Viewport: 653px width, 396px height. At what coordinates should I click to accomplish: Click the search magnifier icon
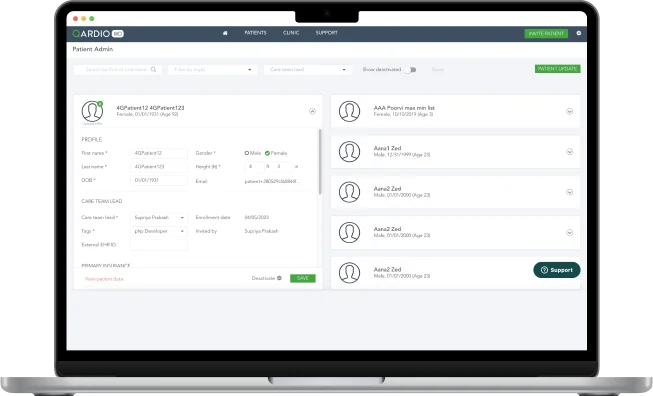153,70
